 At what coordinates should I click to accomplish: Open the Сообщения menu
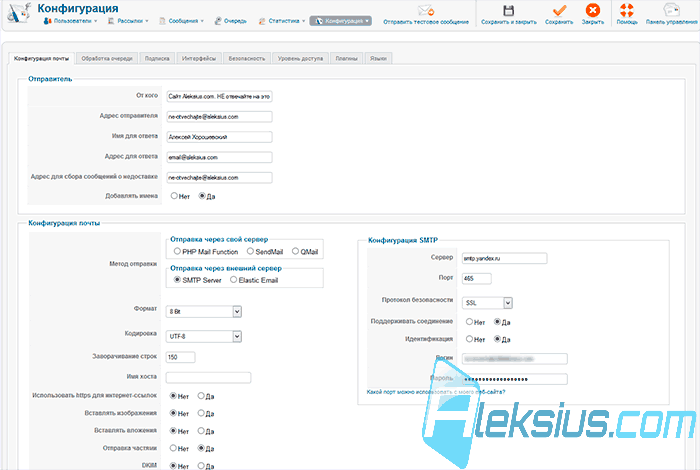coord(182,21)
